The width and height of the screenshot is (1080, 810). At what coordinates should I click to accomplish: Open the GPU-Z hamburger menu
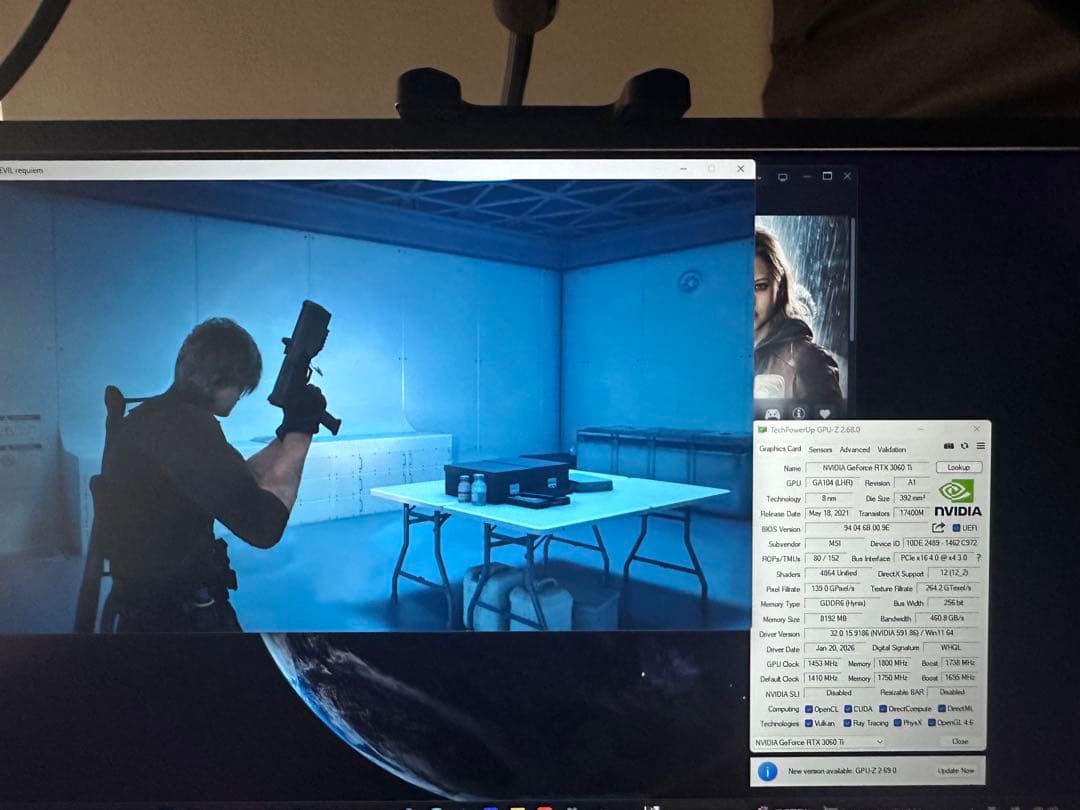980,446
